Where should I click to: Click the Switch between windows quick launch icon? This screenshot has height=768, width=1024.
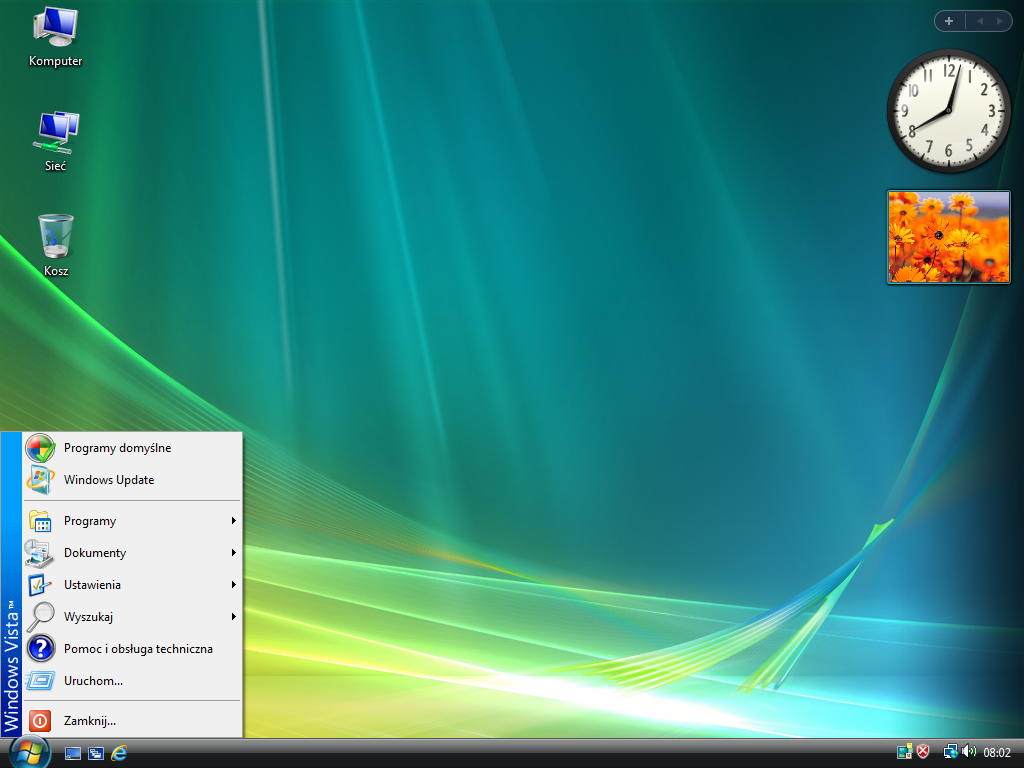coord(96,754)
